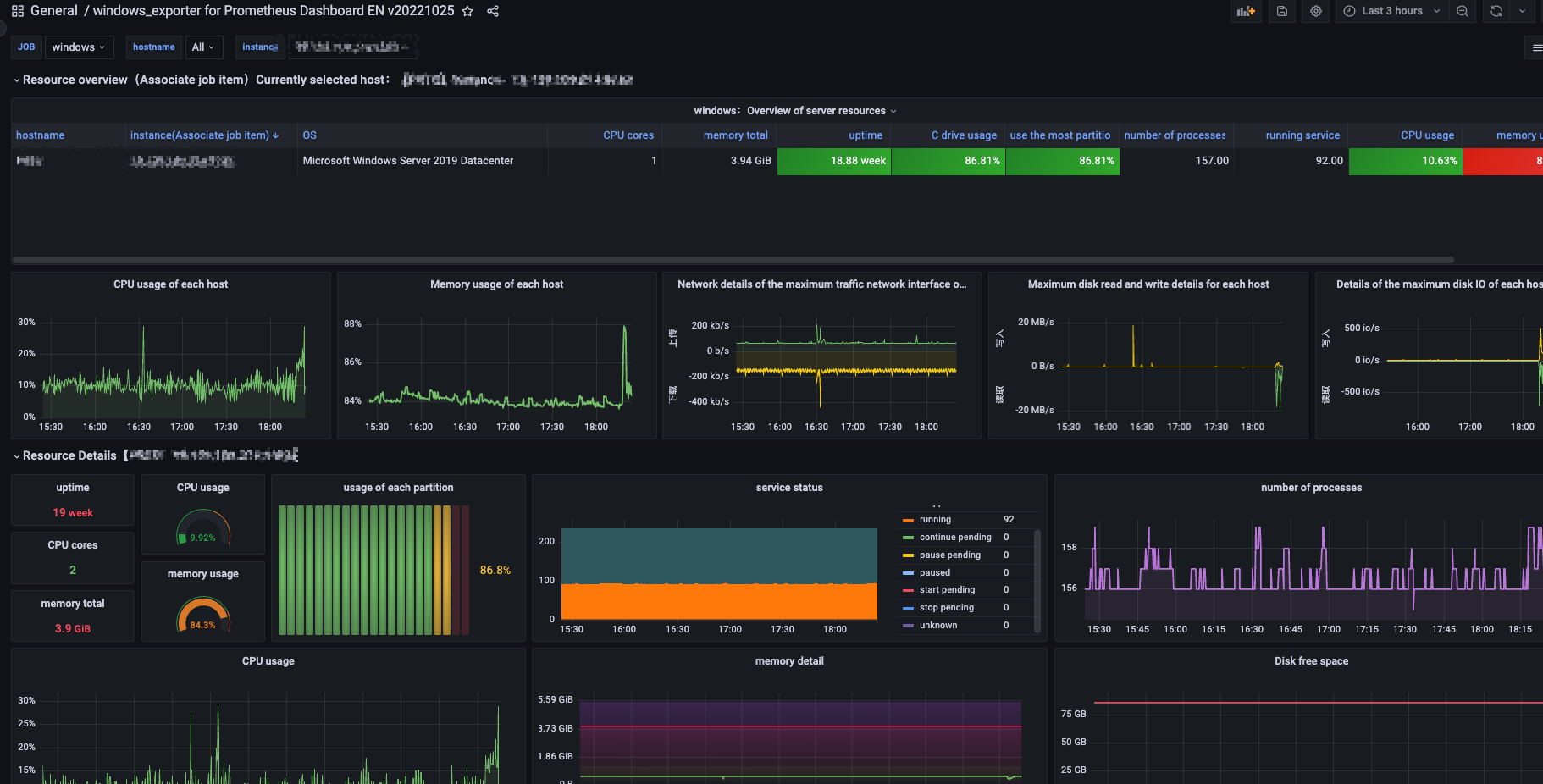Open dashboard settings gear icon

1315,11
